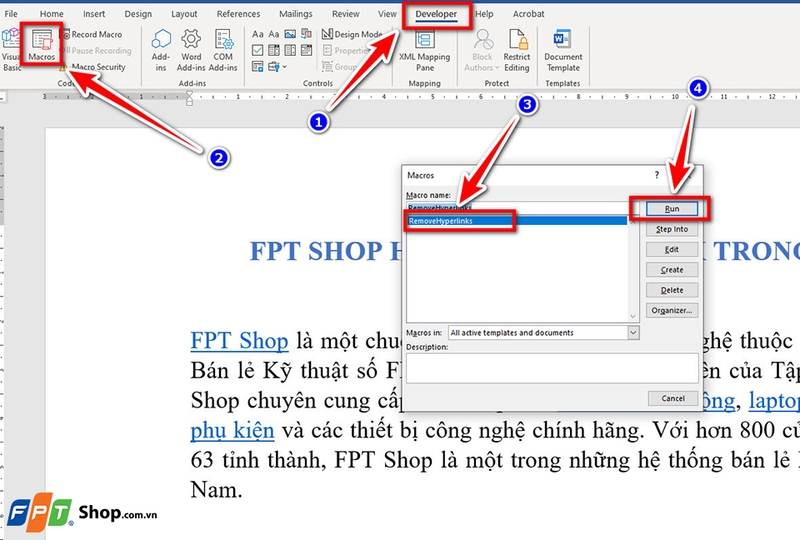The height and width of the screenshot is (540, 800).
Task: Open Document Template settings
Action: coord(563,50)
